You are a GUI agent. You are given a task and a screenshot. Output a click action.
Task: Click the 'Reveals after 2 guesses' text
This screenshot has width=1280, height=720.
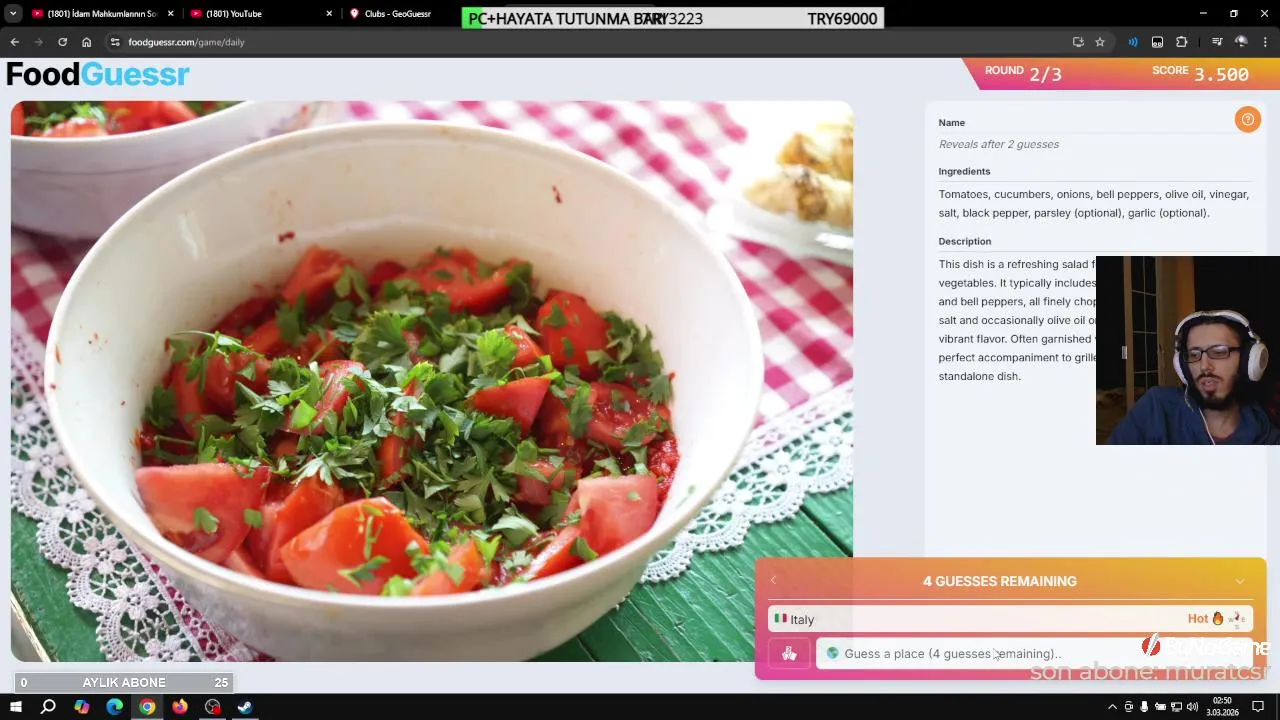click(998, 144)
